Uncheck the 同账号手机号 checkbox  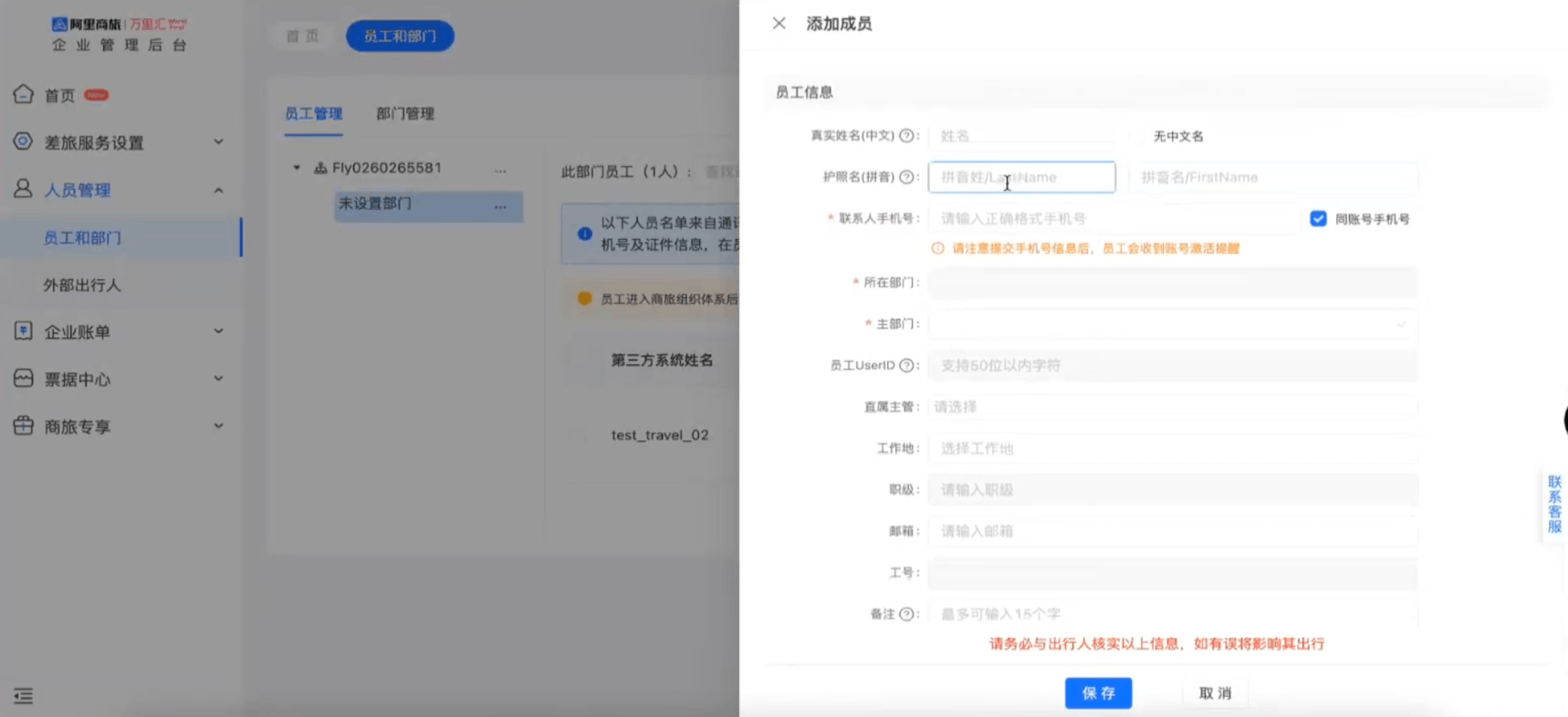[x=1318, y=219]
